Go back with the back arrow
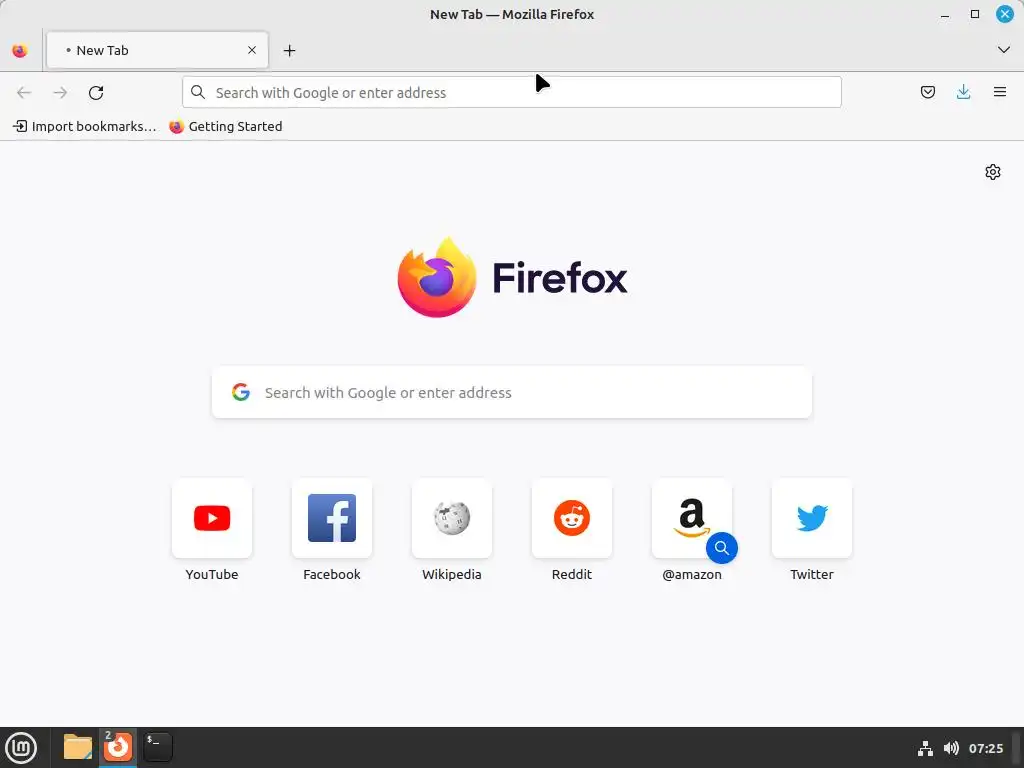The image size is (1024, 768). tap(24, 93)
